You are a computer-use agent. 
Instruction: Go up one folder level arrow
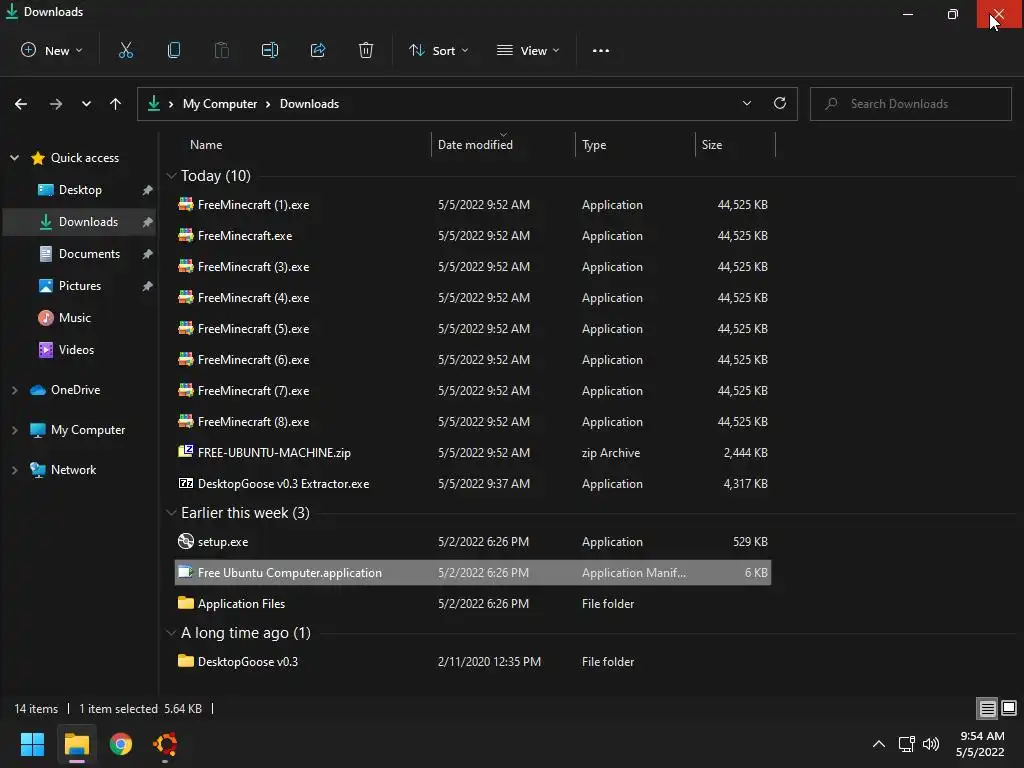116,104
